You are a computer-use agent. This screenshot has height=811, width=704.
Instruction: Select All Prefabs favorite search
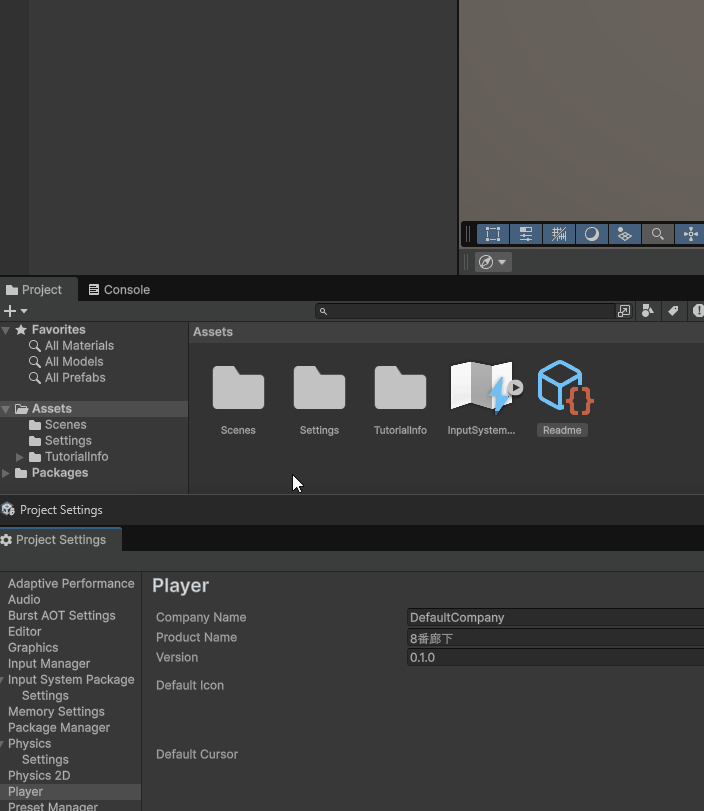tap(75, 378)
